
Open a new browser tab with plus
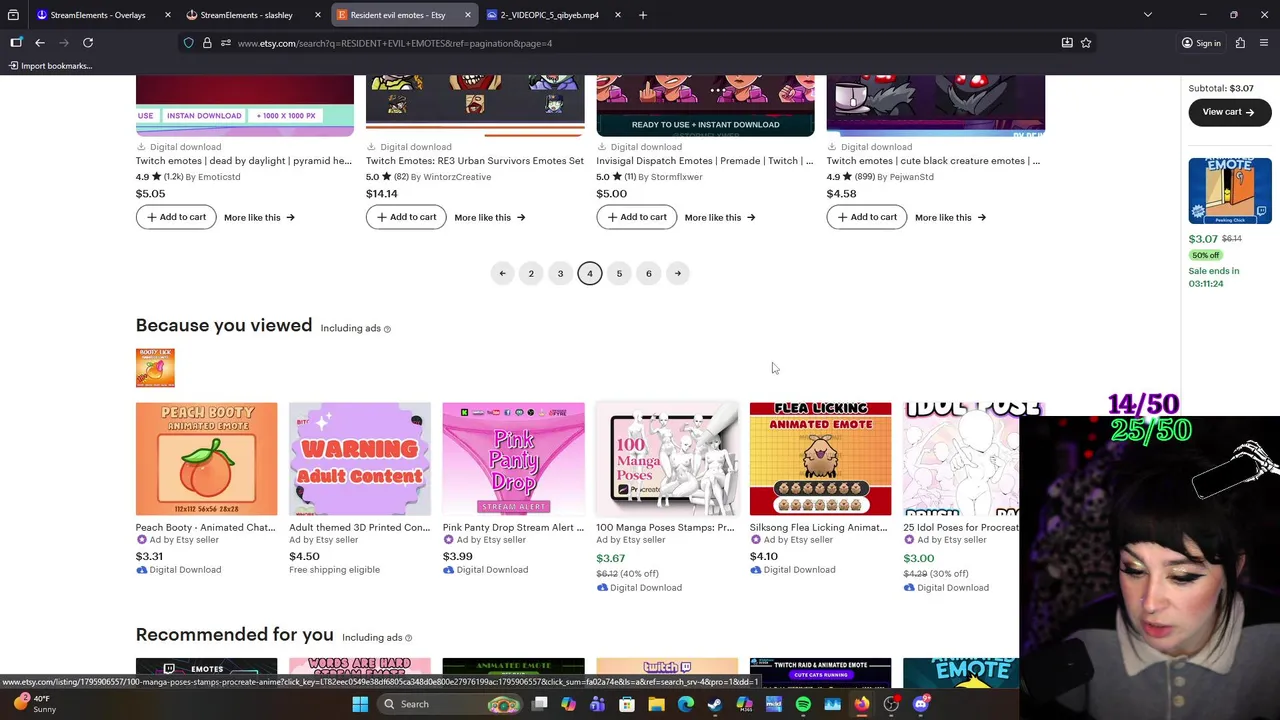(643, 15)
